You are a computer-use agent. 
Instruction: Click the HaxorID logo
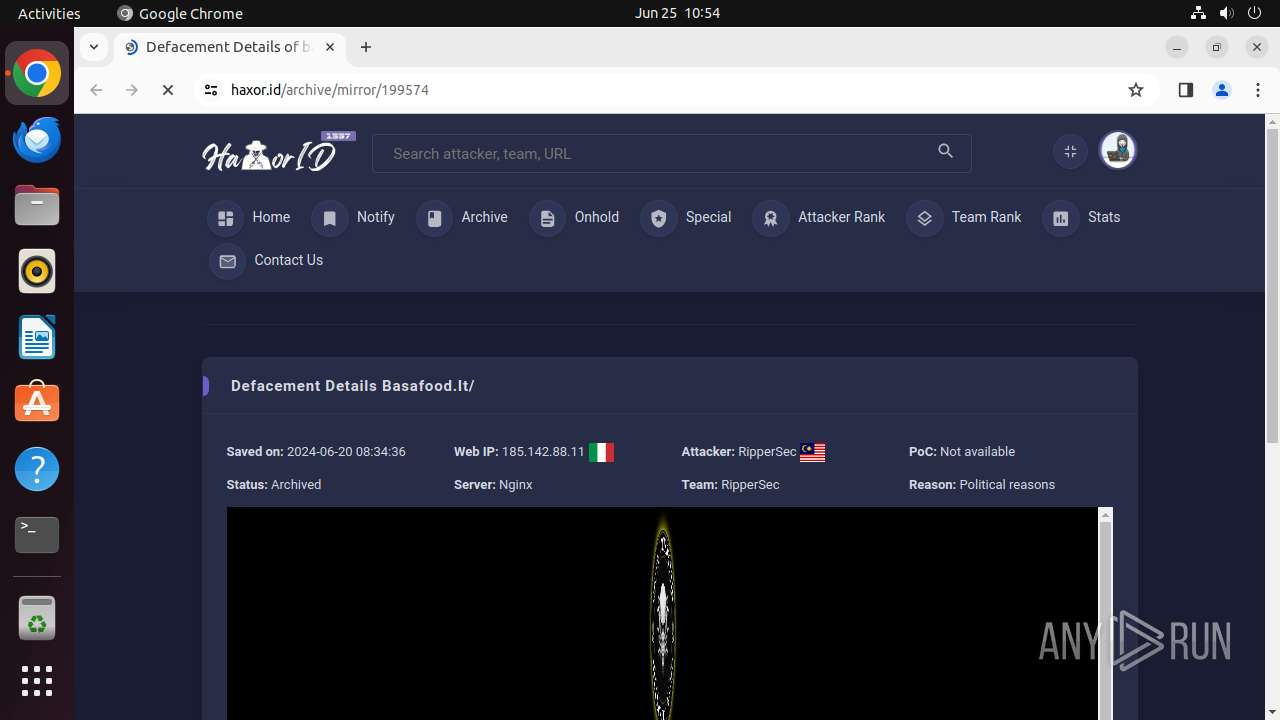pyautogui.click(x=277, y=153)
